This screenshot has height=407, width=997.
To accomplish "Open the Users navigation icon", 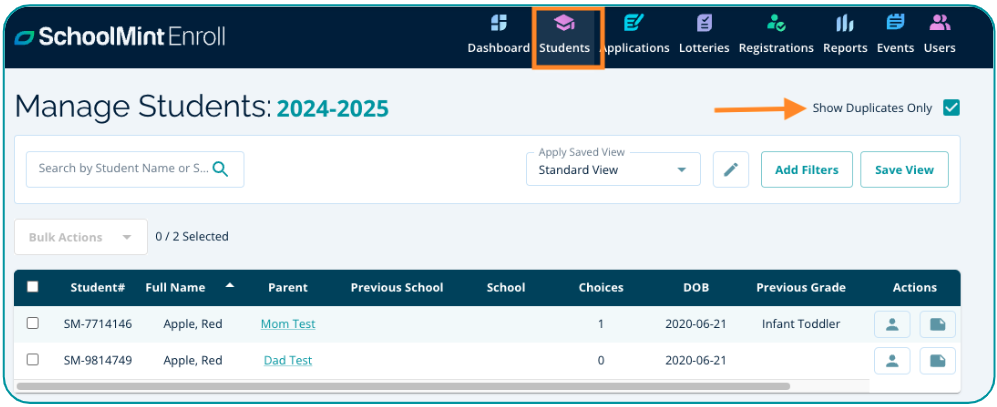I will point(939,24).
